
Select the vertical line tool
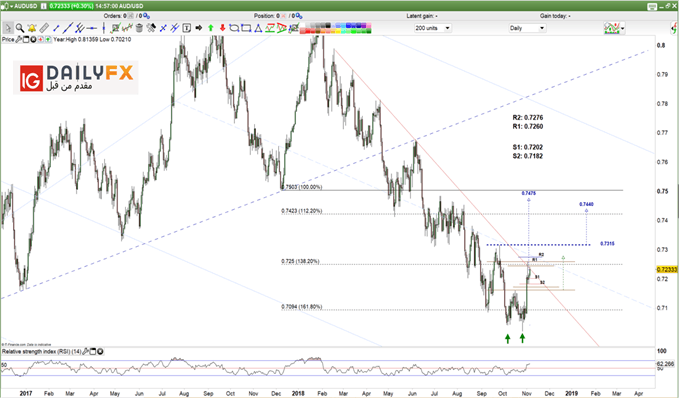coord(104,28)
